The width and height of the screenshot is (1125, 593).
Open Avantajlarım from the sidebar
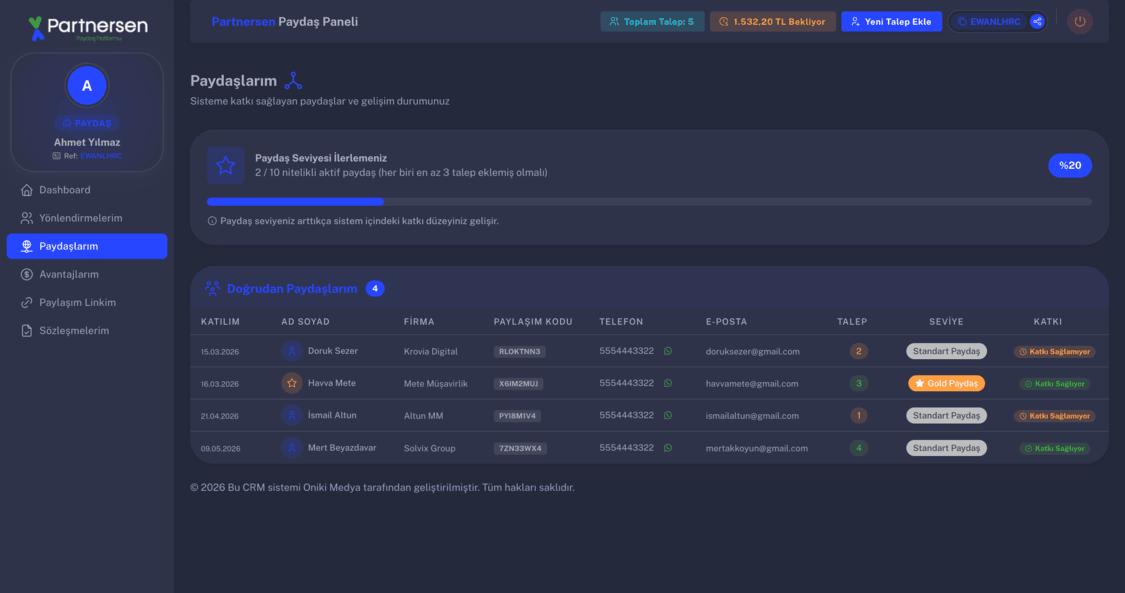[x=87, y=274]
